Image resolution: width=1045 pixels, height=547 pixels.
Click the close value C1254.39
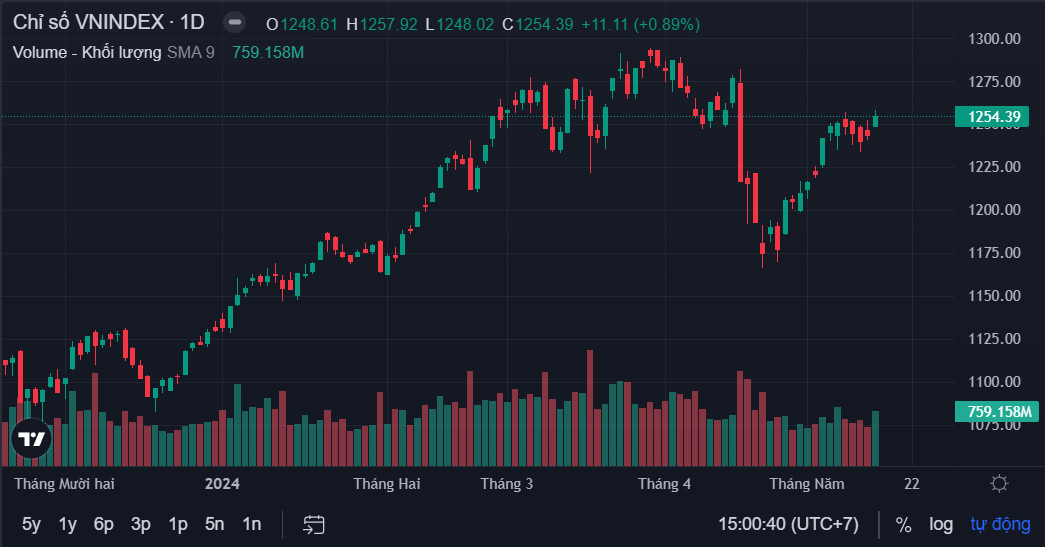[x=537, y=25]
